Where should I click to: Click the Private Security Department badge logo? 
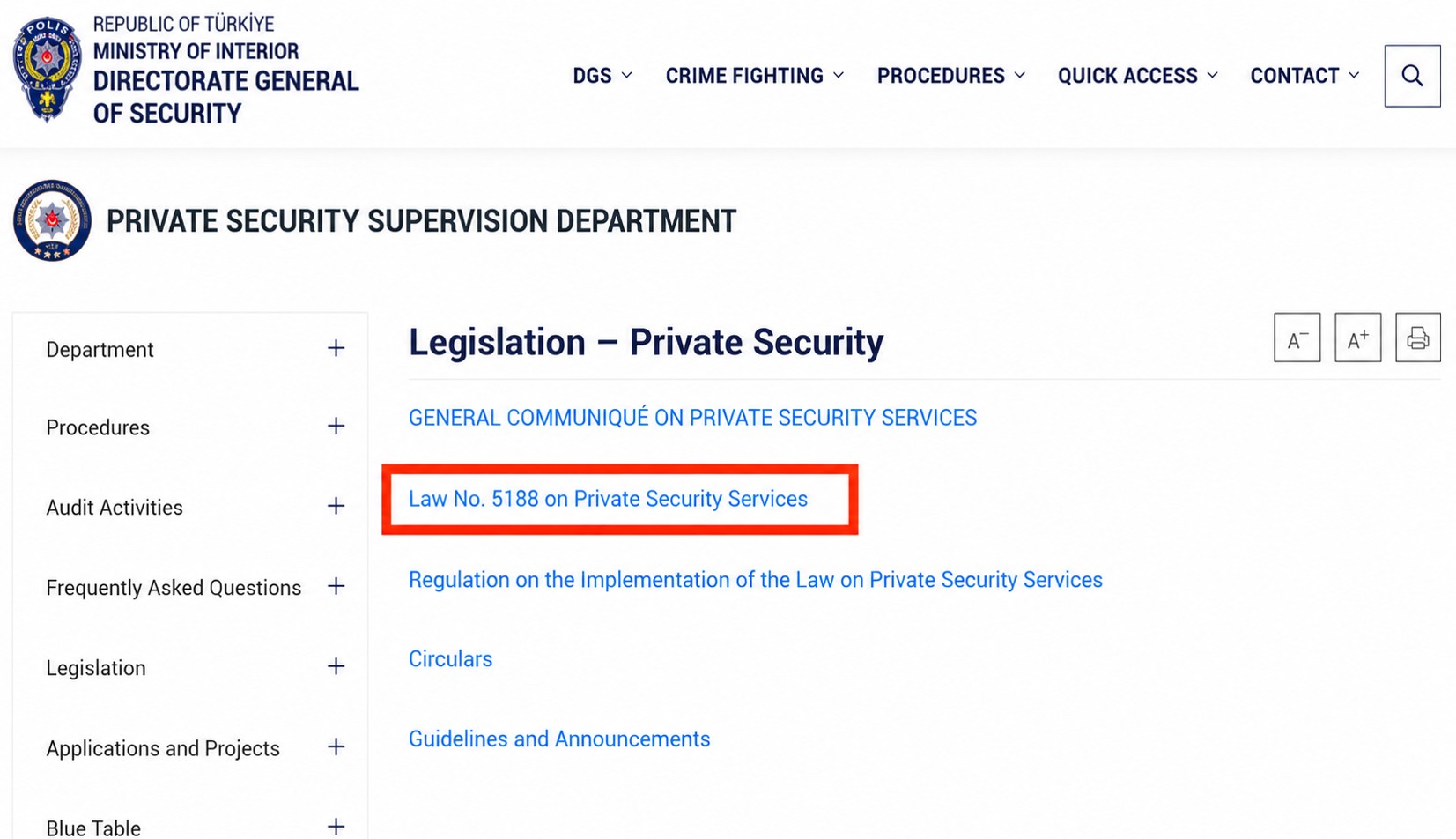pos(52,220)
